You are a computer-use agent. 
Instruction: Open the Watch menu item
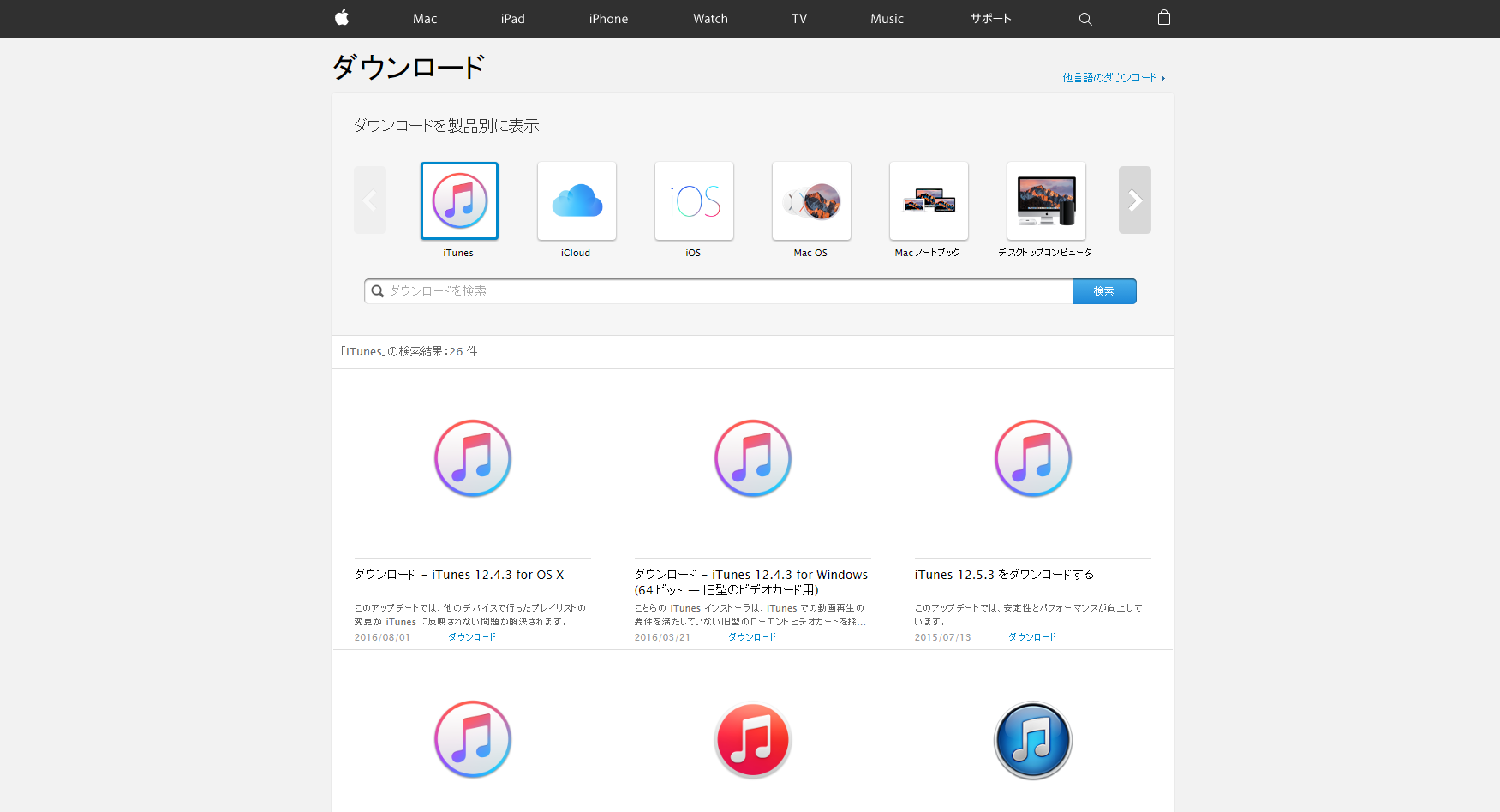click(x=710, y=19)
